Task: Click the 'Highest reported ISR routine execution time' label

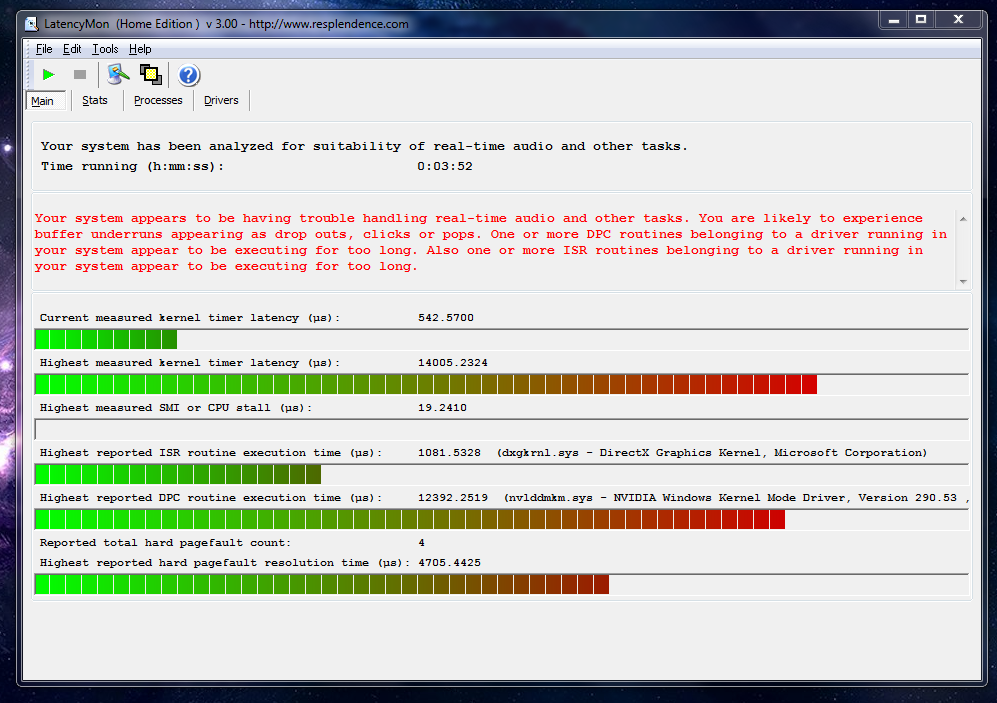Action: coord(211,453)
